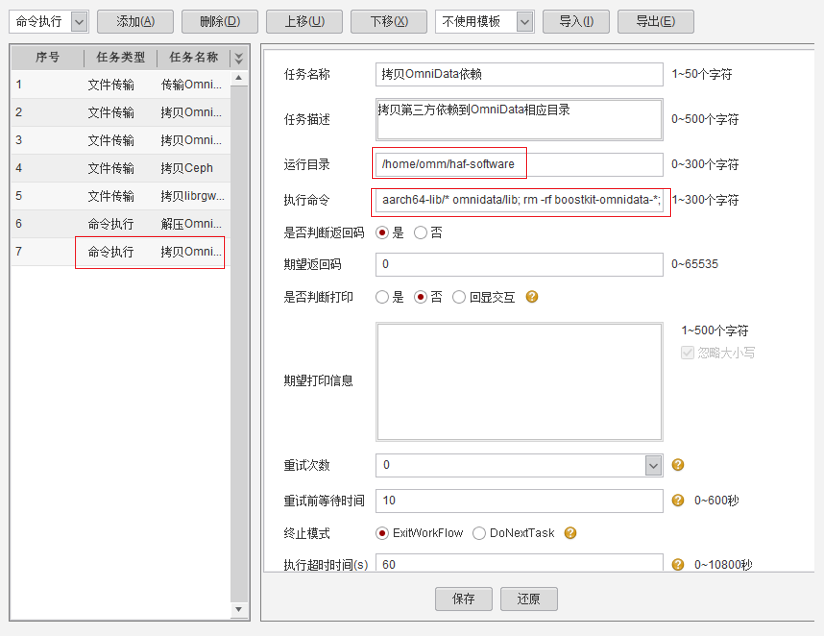Focus the 重试前等待时间 input field
The image size is (824, 636).
(519, 501)
